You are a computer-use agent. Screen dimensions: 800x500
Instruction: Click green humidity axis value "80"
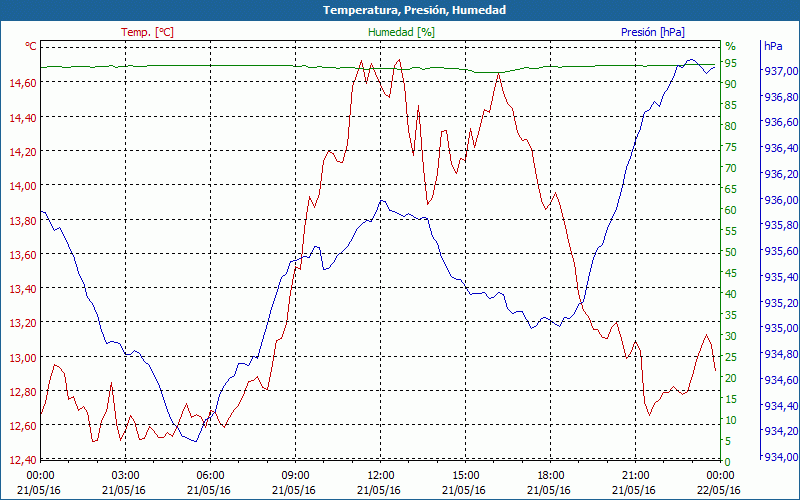tap(731, 126)
